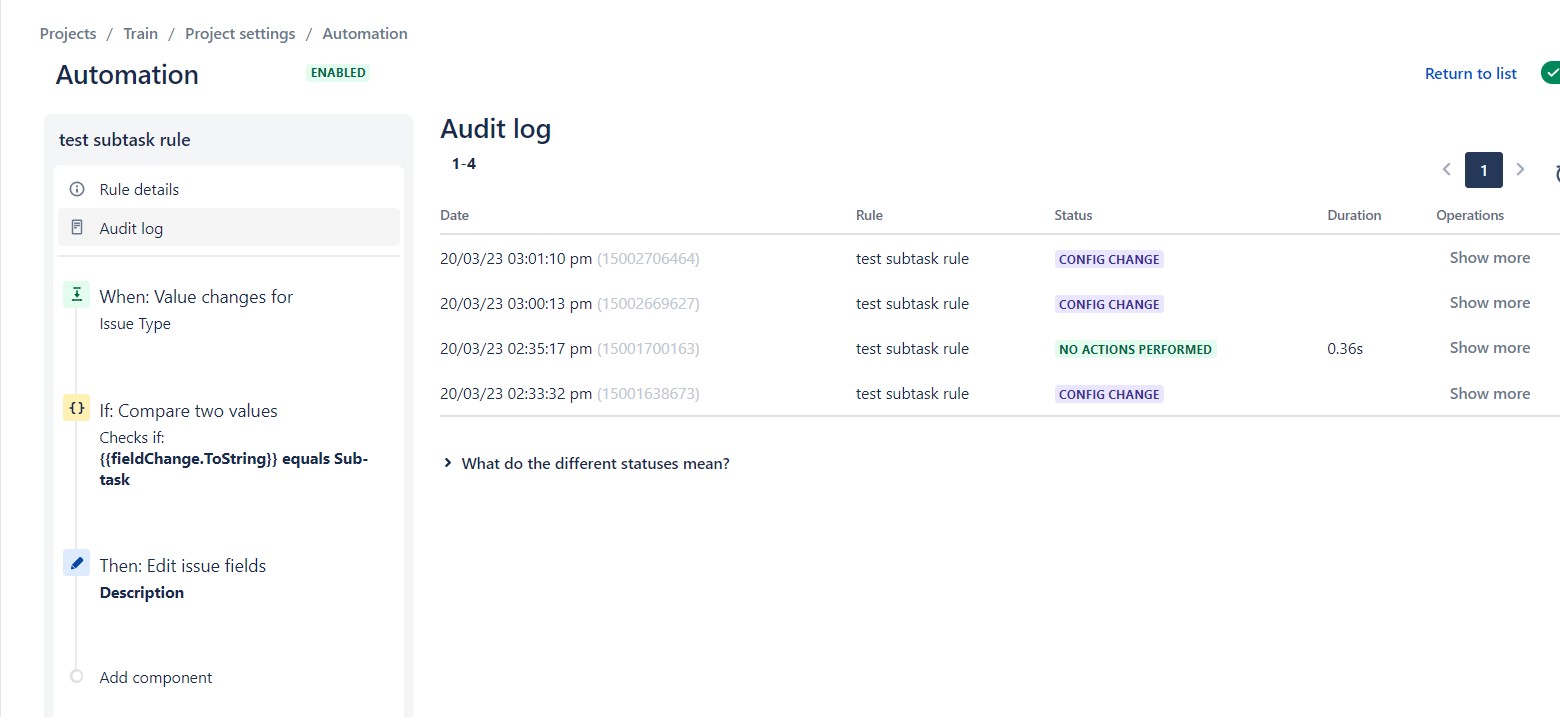
Task: Click the 0.36s duration value
Action: 1345,349
